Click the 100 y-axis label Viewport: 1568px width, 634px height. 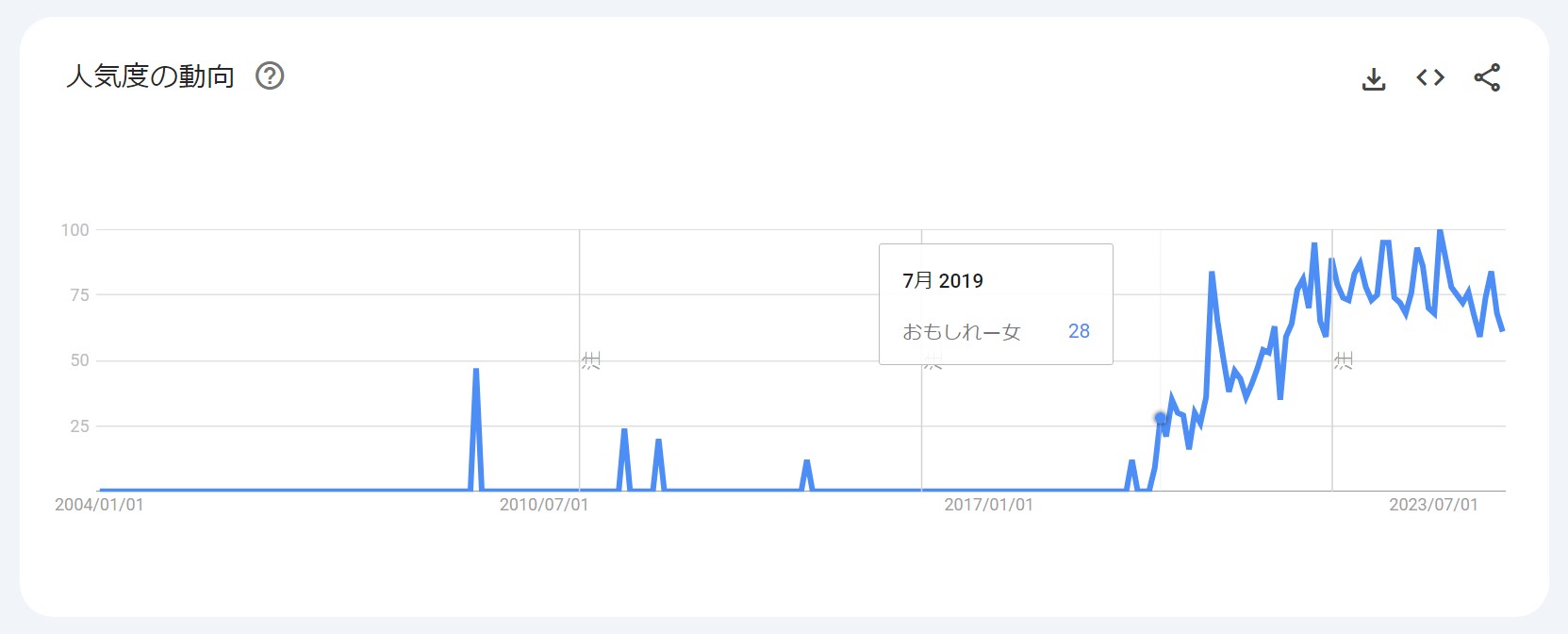[74, 230]
